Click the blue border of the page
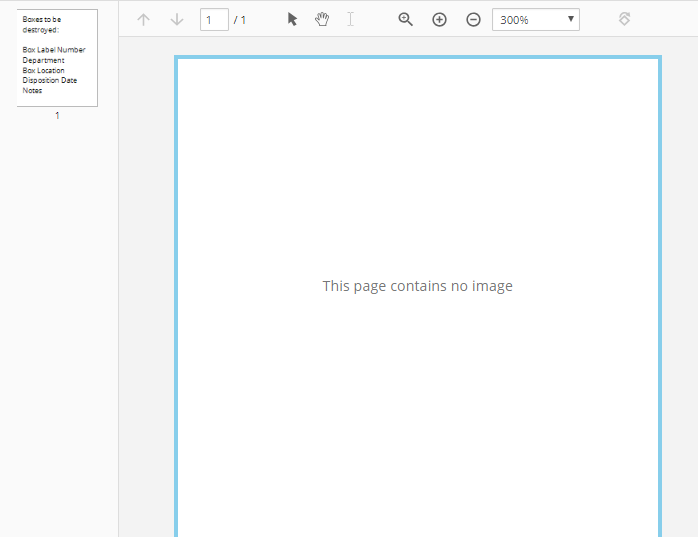The width and height of the screenshot is (698, 537). pos(177,300)
